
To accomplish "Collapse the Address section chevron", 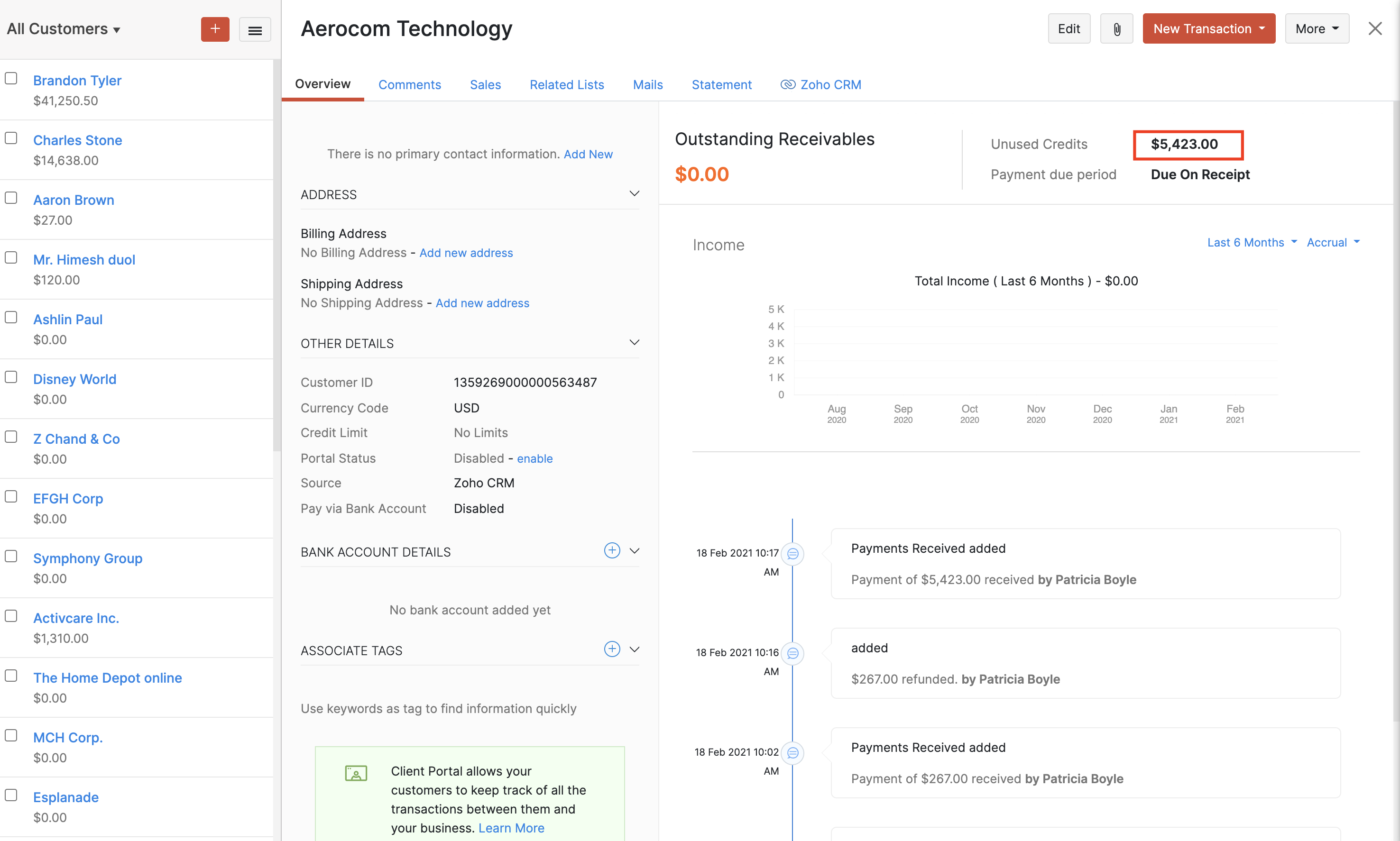I will pyautogui.click(x=634, y=194).
